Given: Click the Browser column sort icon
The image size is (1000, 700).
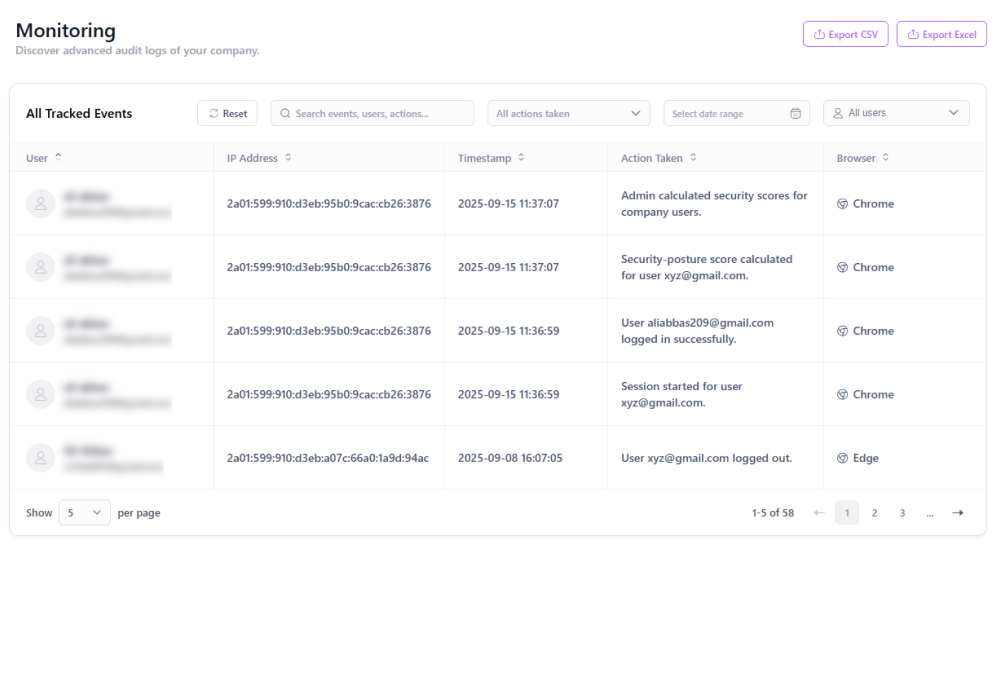Looking at the screenshot, I should (886, 158).
